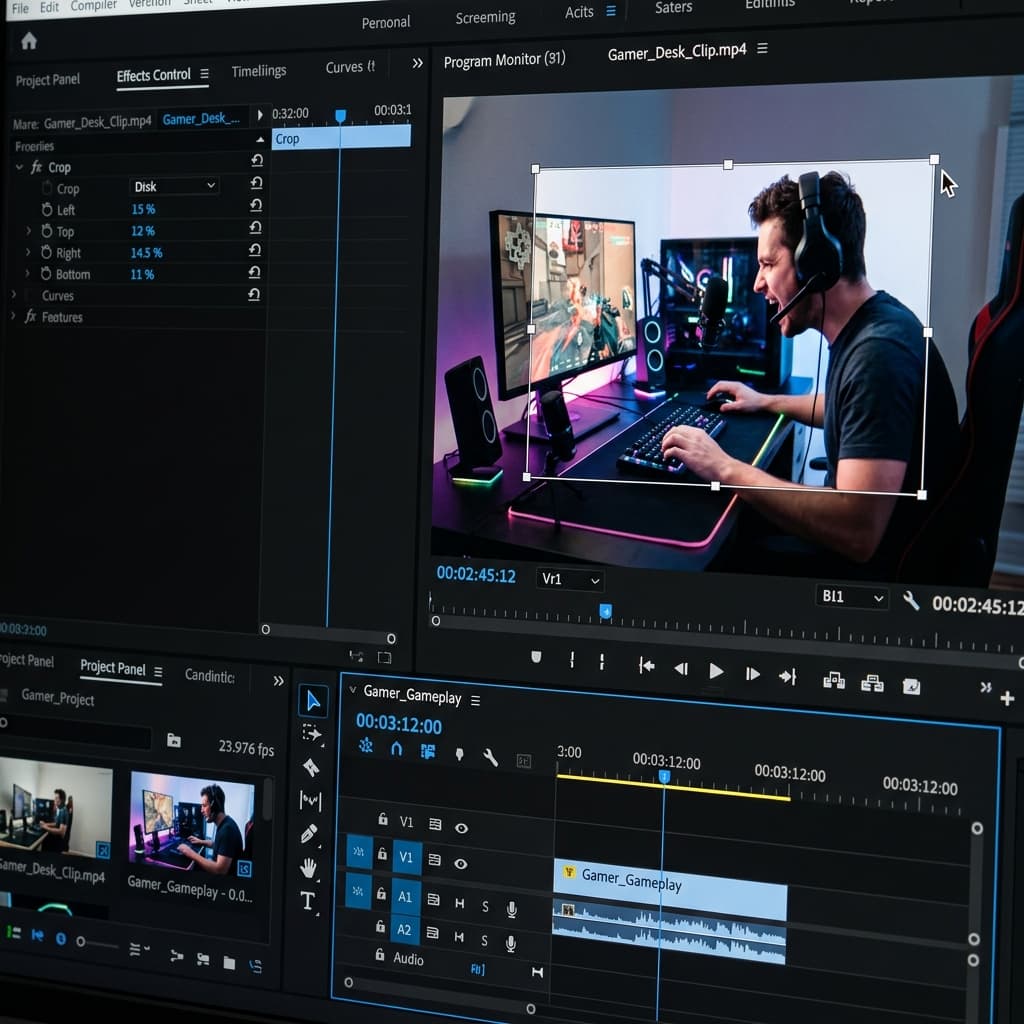Select the Type tool
This screenshot has height=1024, width=1024.
pos(308,901)
